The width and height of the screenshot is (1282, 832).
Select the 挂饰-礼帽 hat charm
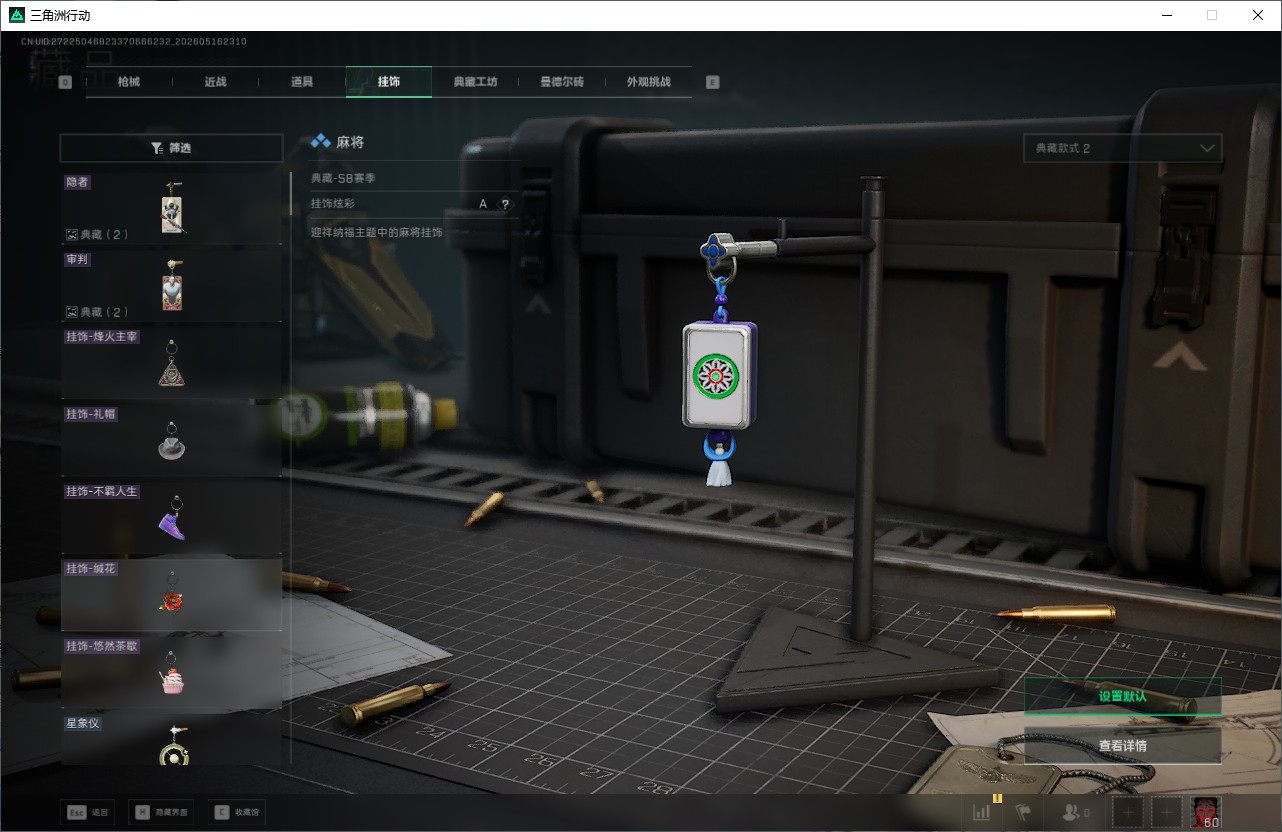click(172, 440)
